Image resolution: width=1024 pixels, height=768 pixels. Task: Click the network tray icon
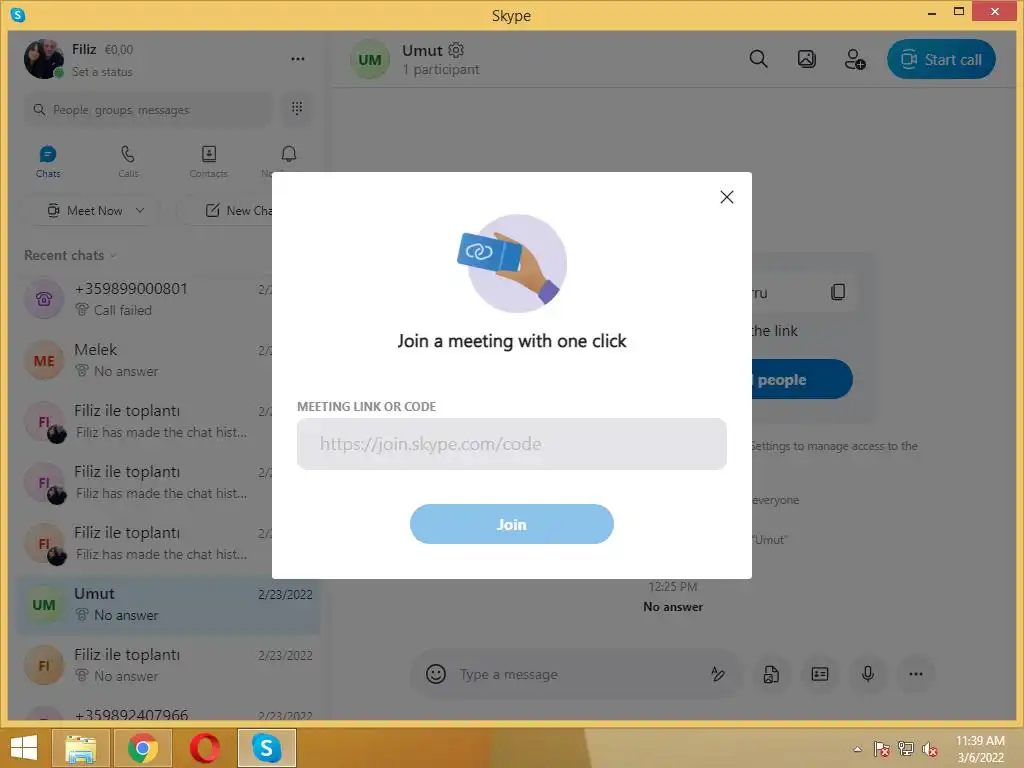click(906, 749)
